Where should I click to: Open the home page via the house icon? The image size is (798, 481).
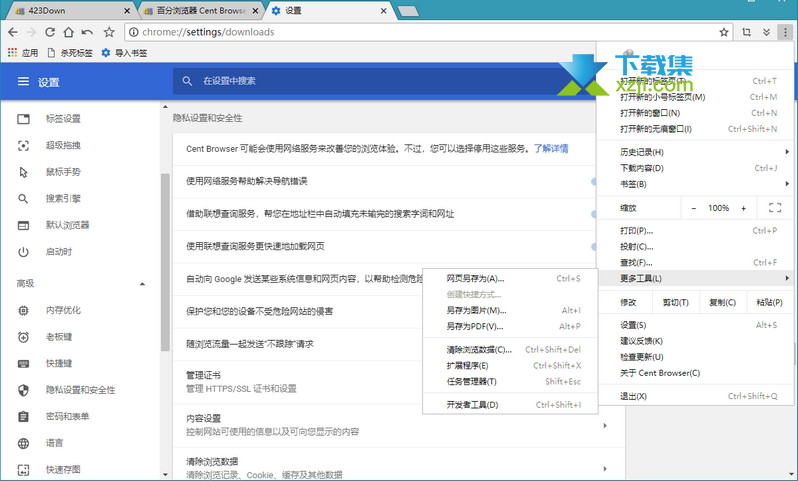(x=68, y=32)
